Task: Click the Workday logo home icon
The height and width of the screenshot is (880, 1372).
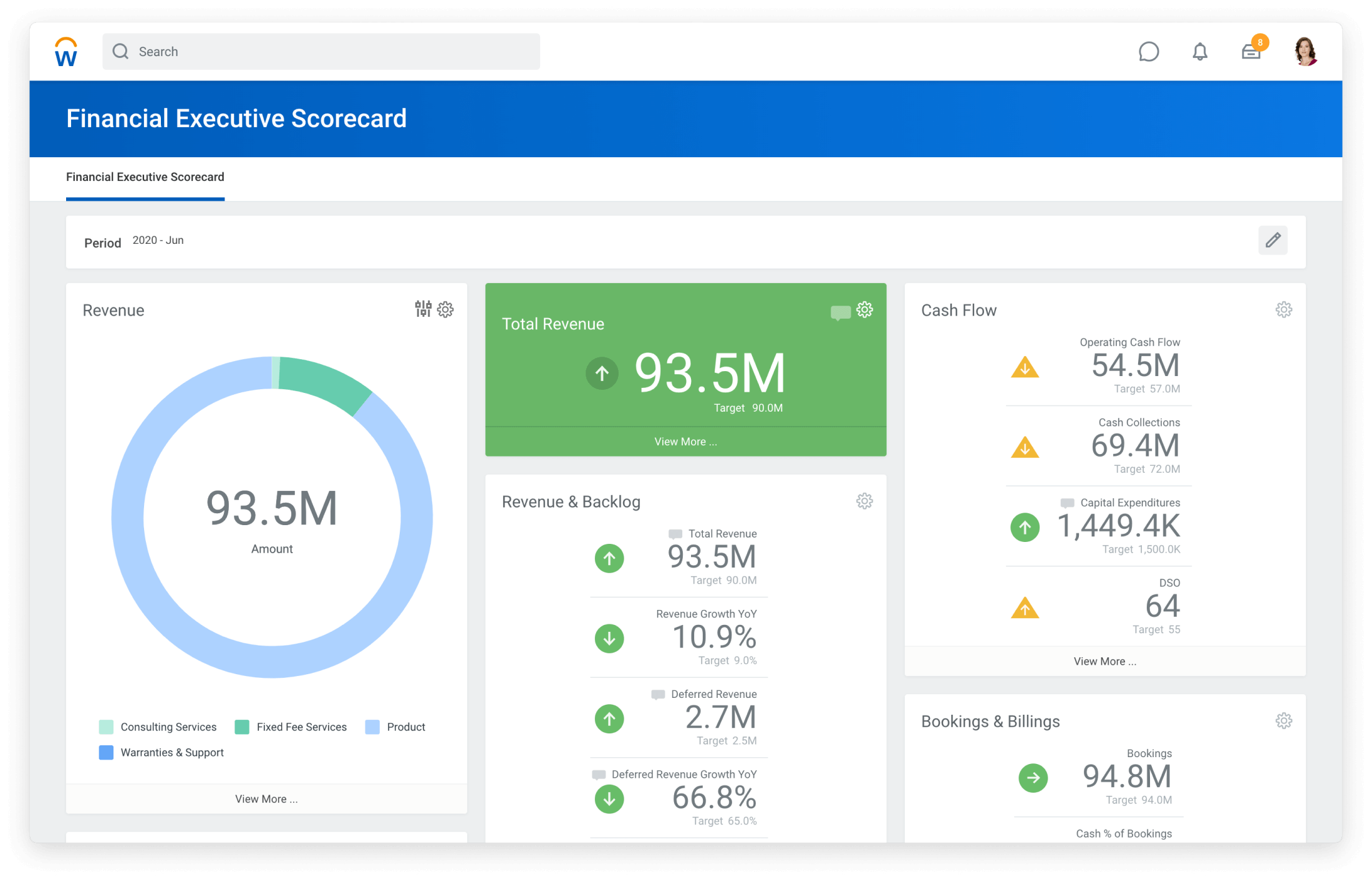Action: [66, 52]
